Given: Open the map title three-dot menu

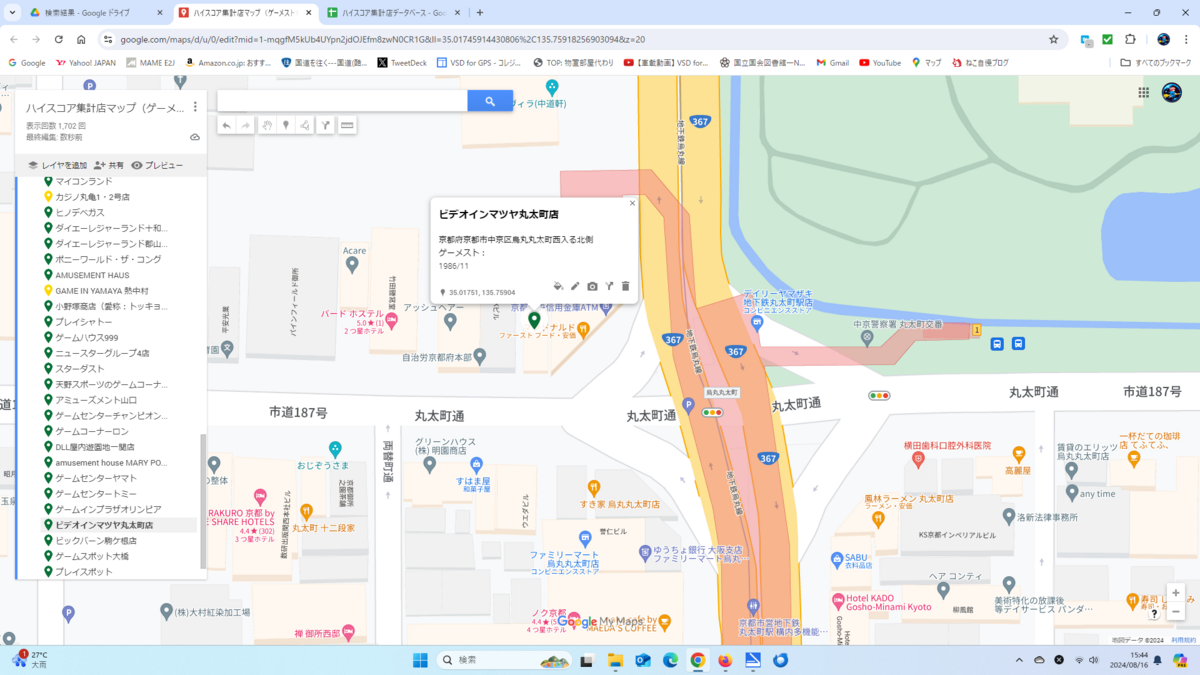Looking at the screenshot, I should tap(195, 107).
